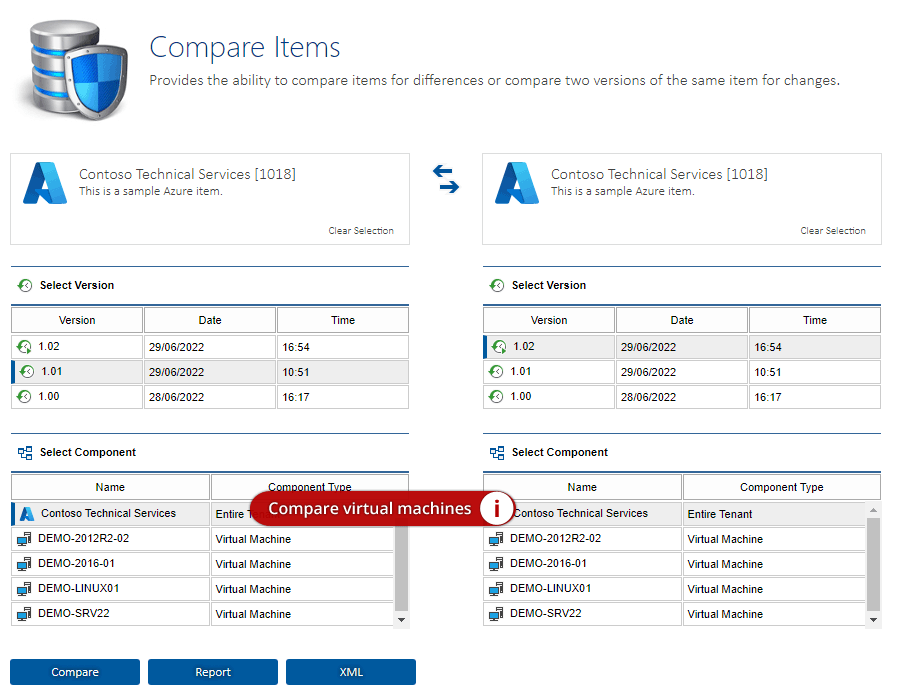
Task: Click right item title Contoso Technical Services [1018]
Action: 659,174
